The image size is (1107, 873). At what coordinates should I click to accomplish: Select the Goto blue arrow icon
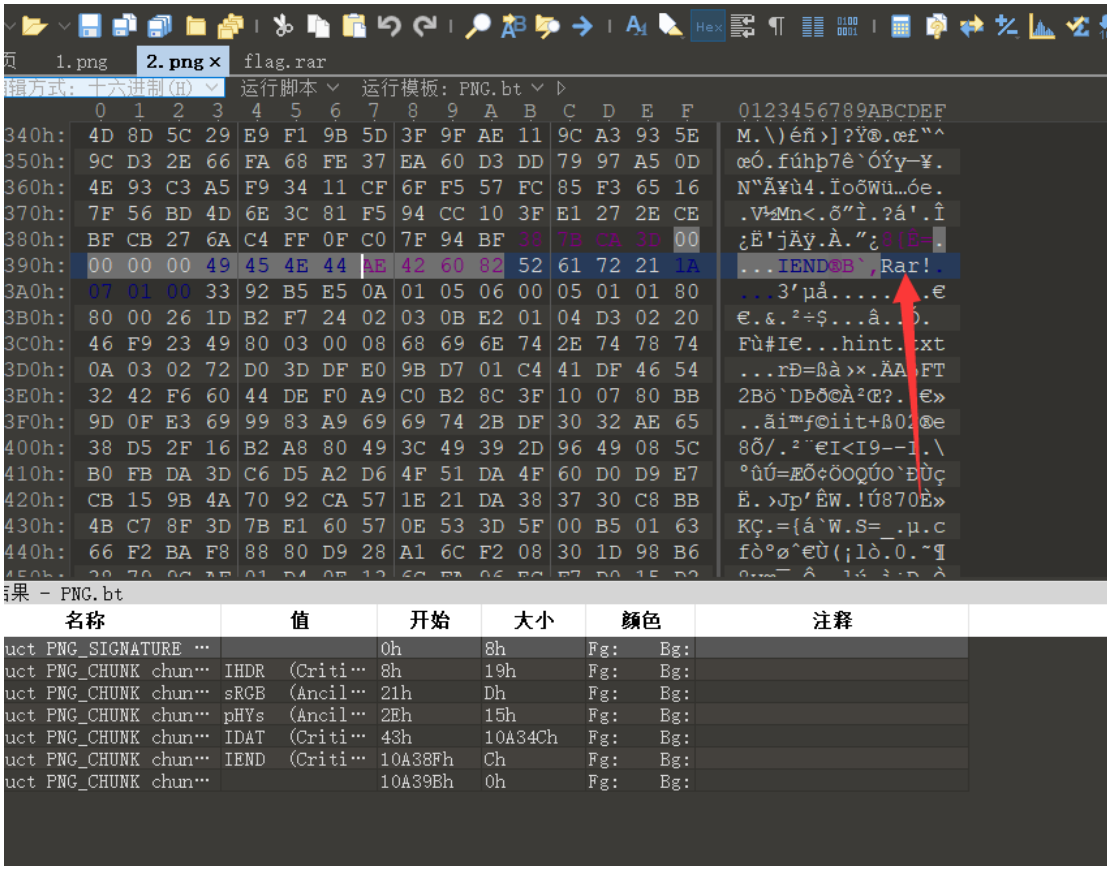pyautogui.click(x=583, y=27)
